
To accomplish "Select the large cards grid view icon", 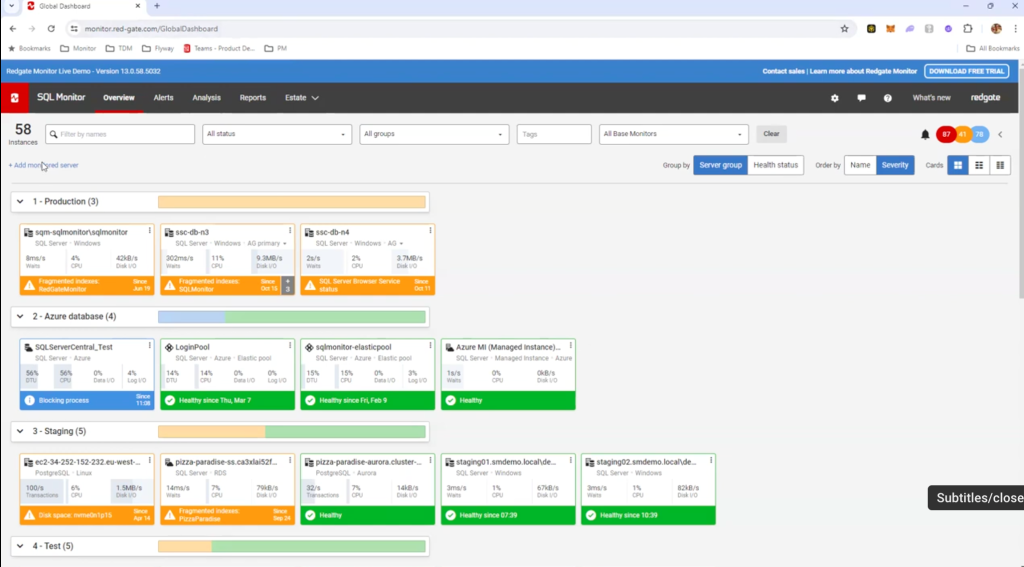I will tap(957, 165).
